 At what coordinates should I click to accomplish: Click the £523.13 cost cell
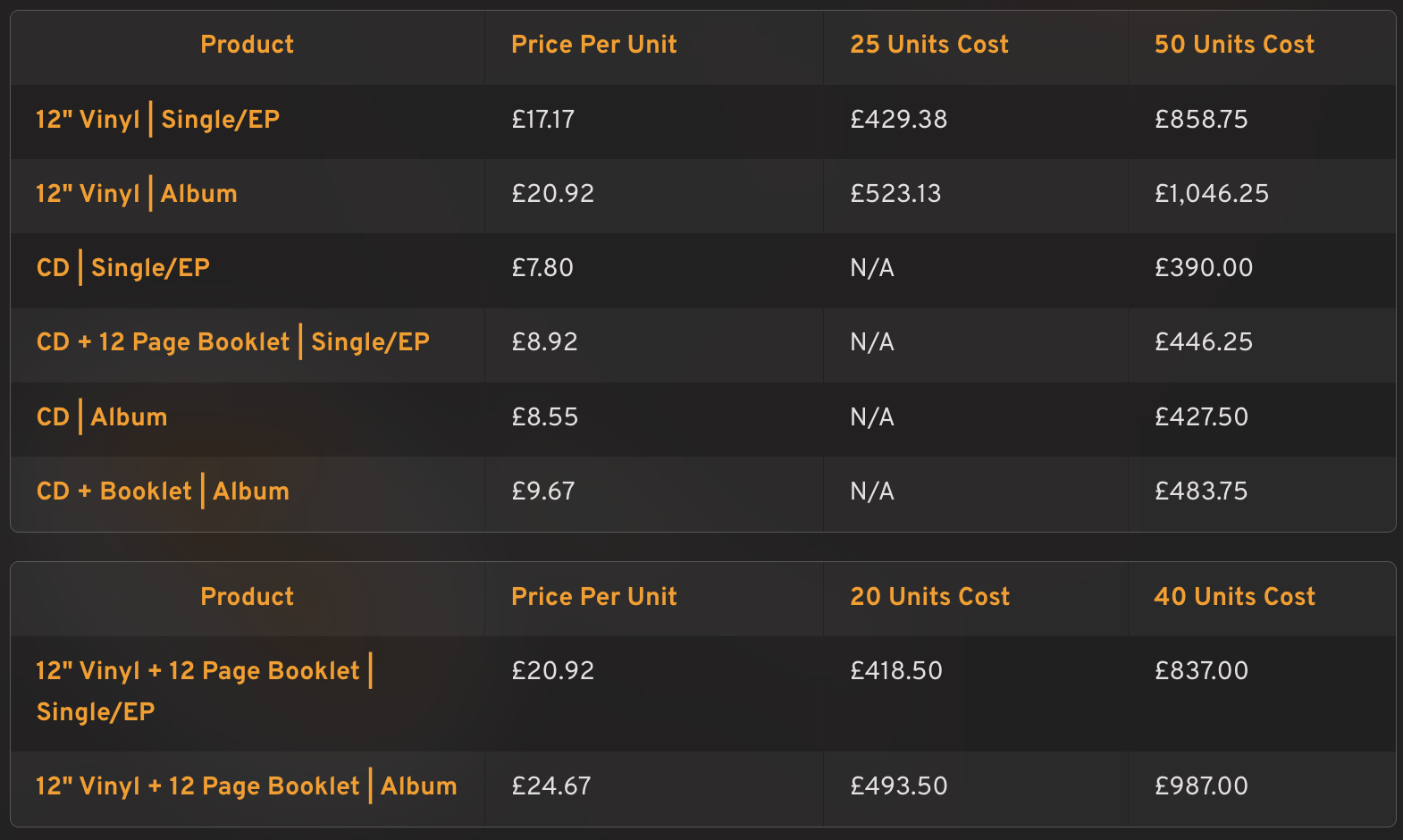(x=895, y=194)
